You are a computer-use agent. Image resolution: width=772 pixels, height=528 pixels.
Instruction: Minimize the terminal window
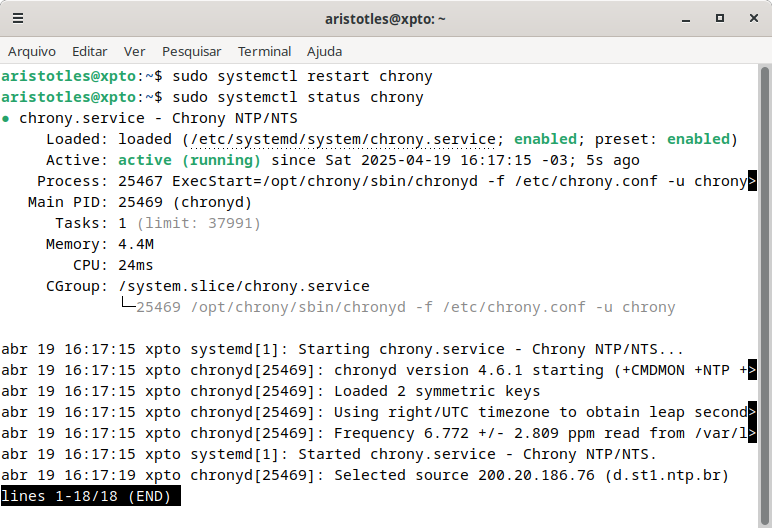tap(685, 19)
